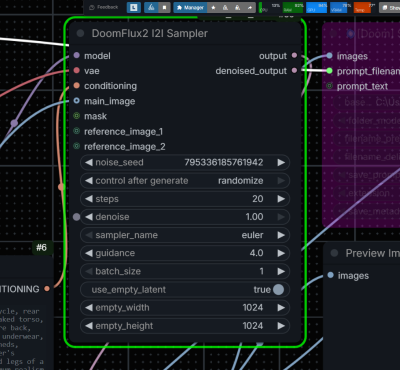Click sampler_name right arrow for next sampler

click(x=281, y=235)
